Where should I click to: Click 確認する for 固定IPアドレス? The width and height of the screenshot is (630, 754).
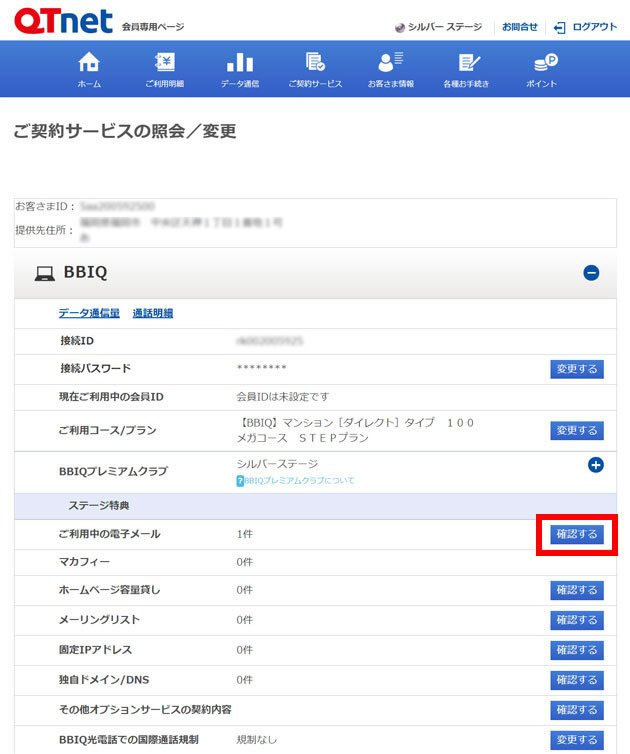coord(577,651)
